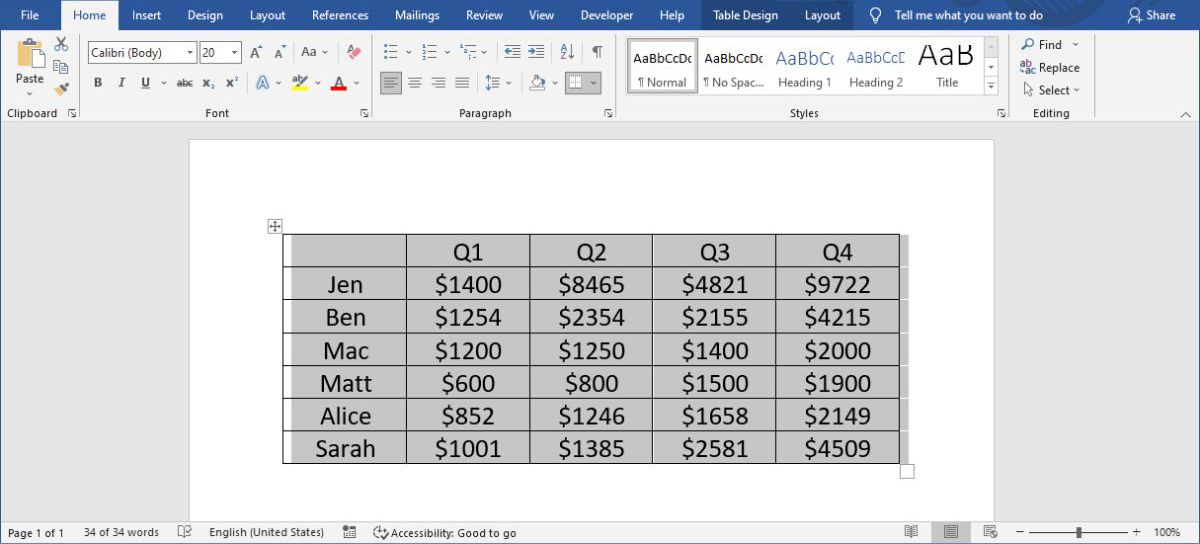Decrease the paragraph indent
Screen dimensions: 1200x544
[x=512, y=52]
